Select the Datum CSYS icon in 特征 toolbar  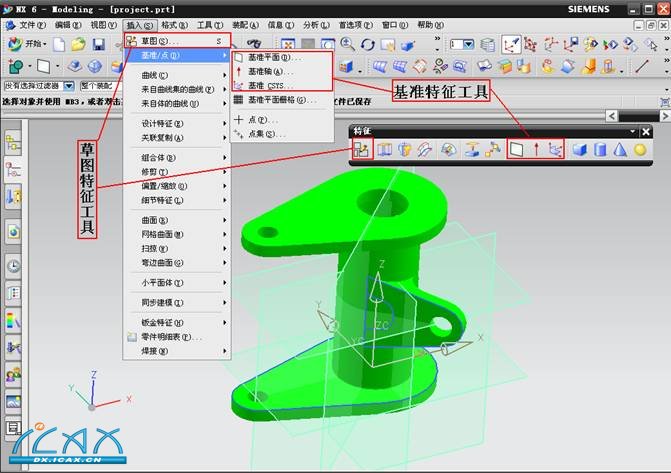click(554, 149)
